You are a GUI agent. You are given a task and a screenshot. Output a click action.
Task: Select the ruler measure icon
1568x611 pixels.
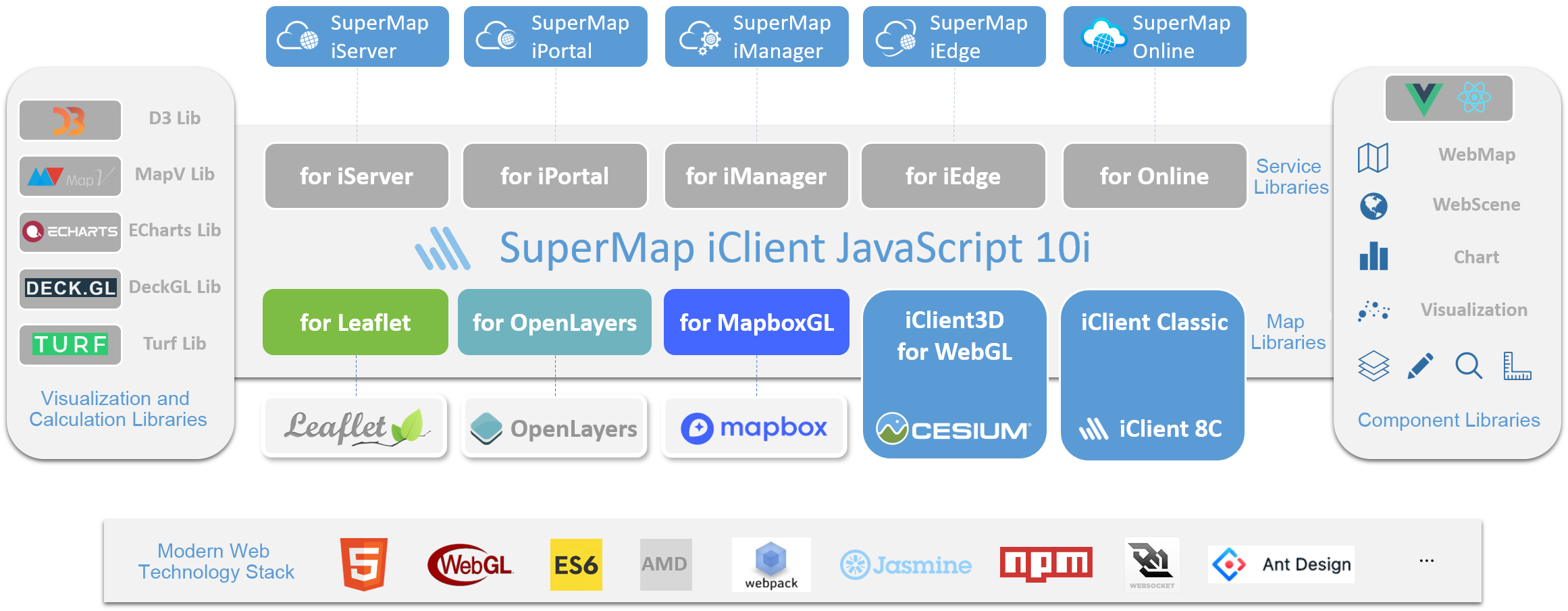coord(1517,366)
